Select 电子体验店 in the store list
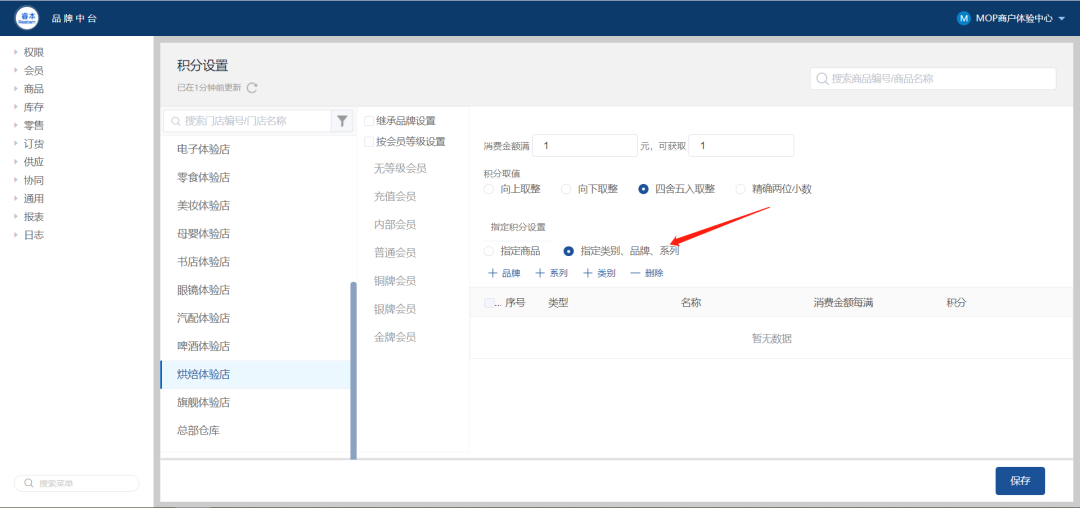The width and height of the screenshot is (1080, 508). click(256, 149)
